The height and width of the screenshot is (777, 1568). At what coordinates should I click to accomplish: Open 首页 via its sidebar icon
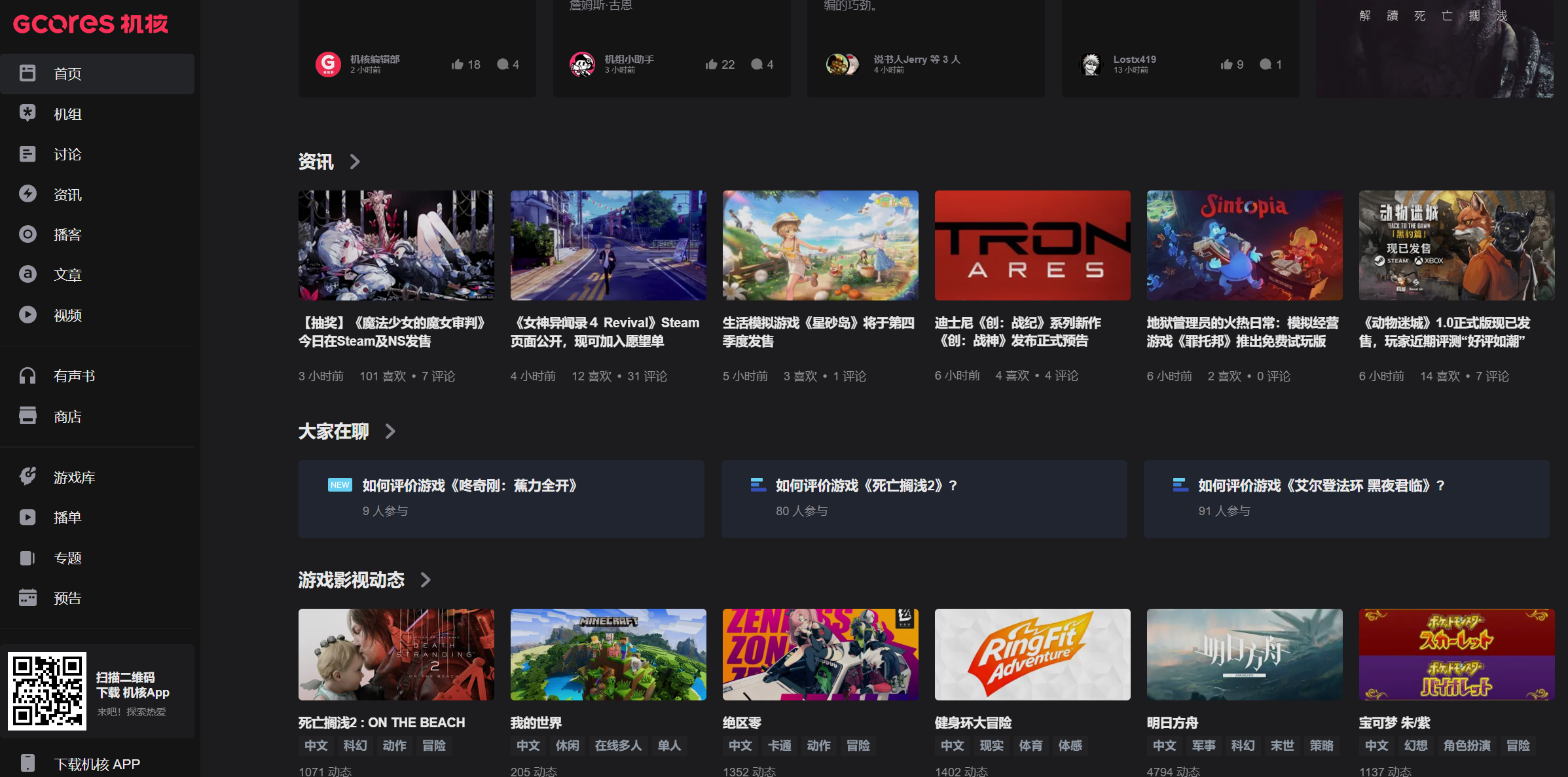coord(27,73)
